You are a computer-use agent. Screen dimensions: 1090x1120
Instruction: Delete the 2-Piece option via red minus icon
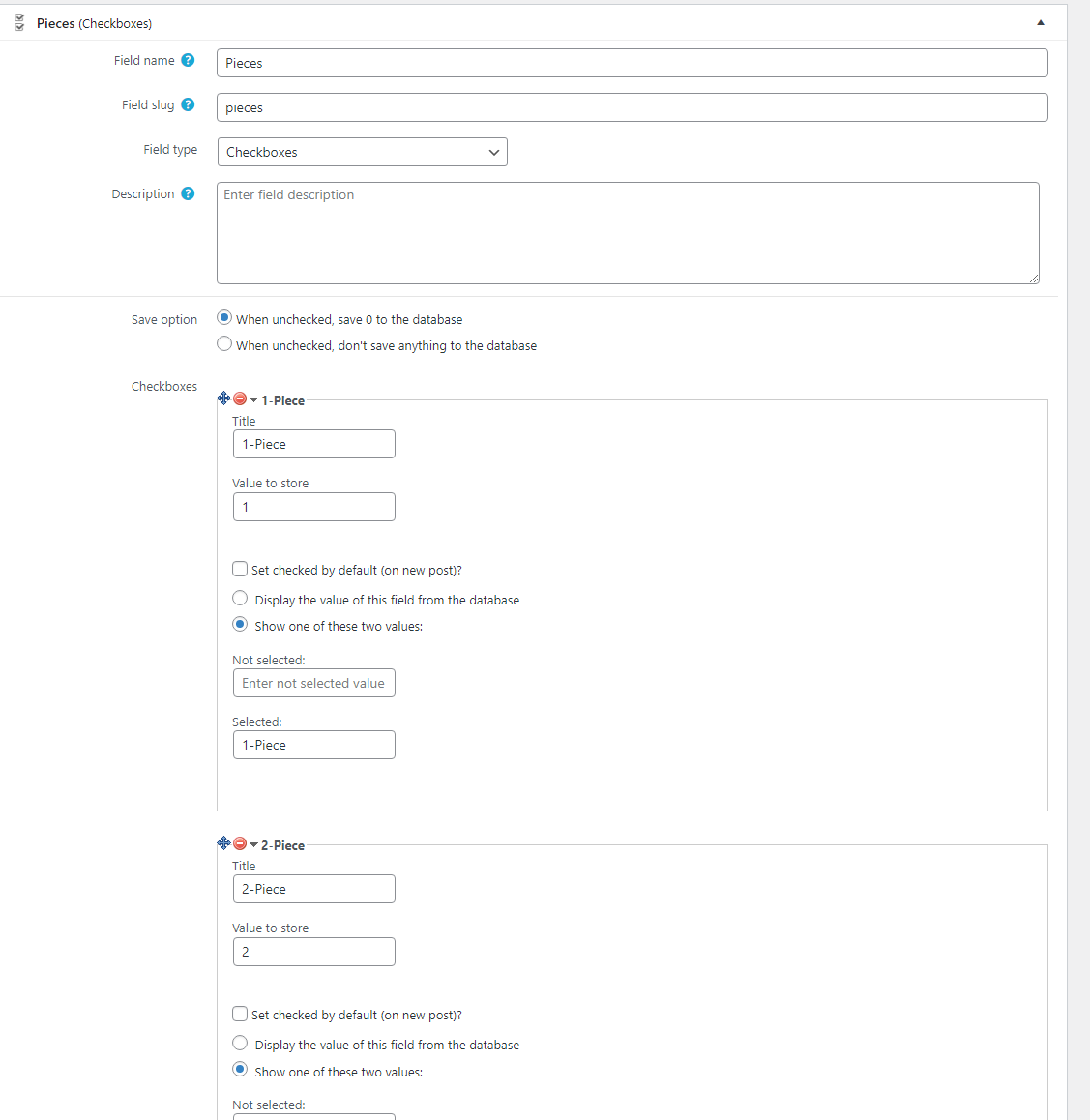tap(240, 843)
